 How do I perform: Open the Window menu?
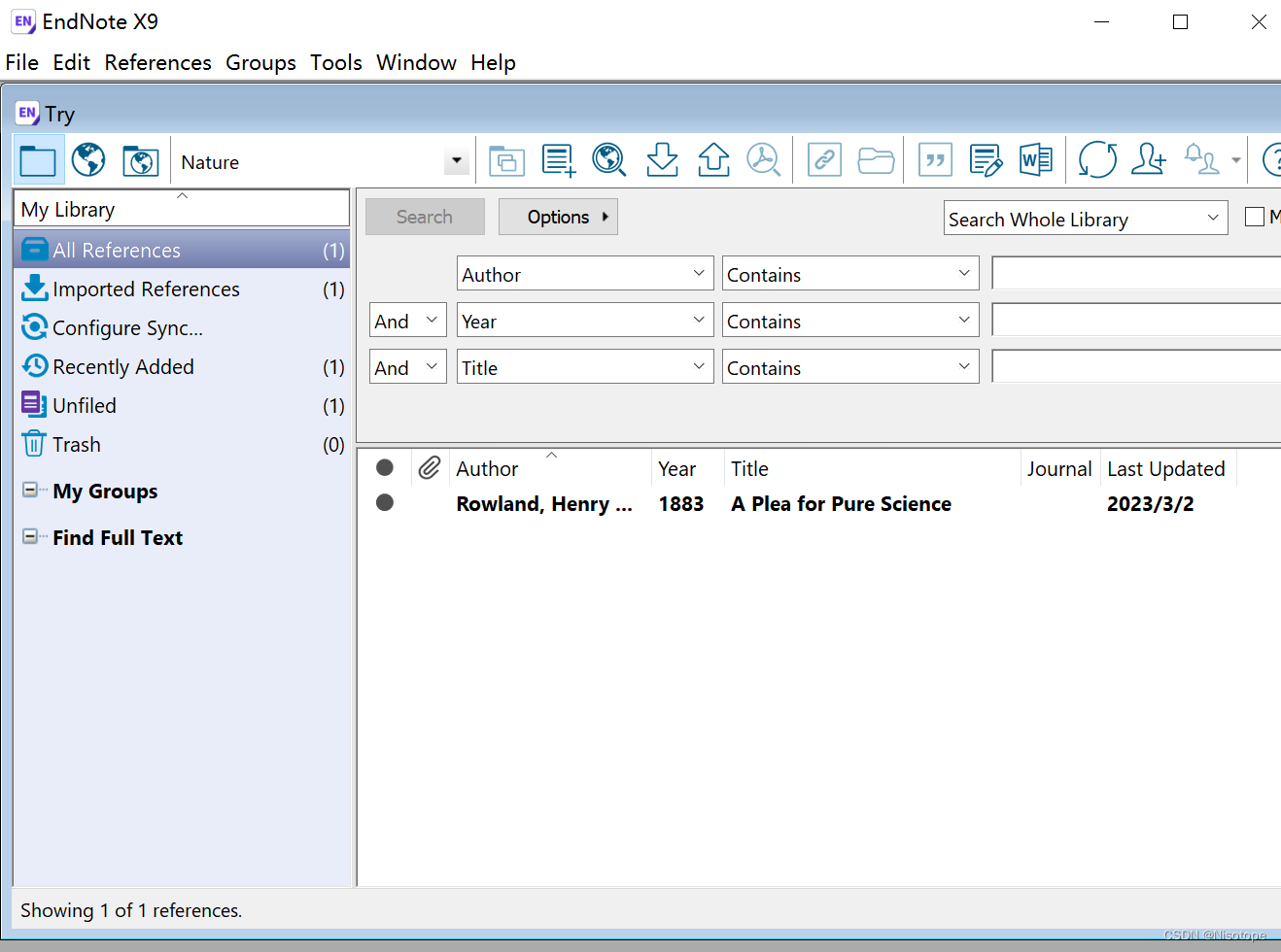416,63
